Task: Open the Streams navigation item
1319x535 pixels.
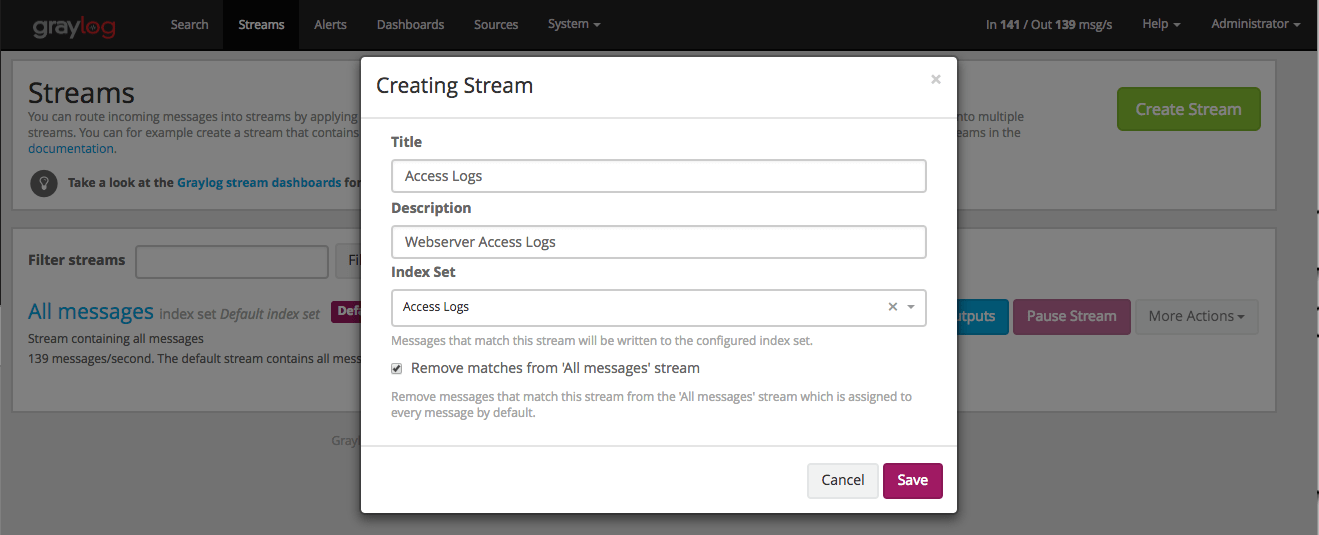Action: point(261,24)
